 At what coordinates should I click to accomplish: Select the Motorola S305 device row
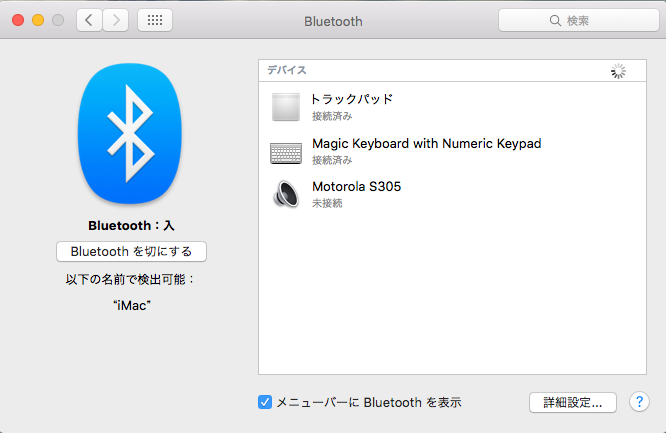point(452,194)
